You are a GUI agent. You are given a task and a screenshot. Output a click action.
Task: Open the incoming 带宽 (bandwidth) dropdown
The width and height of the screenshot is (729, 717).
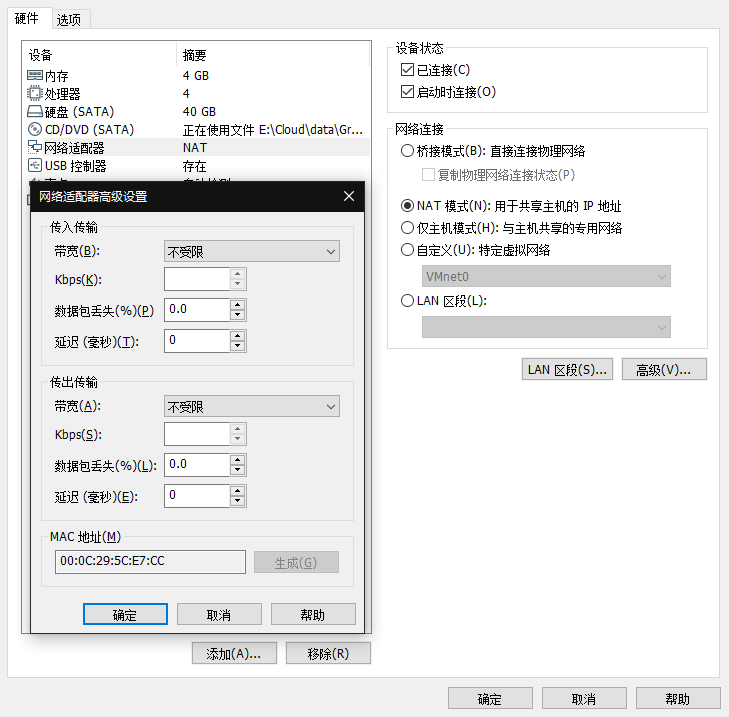(251, 252)
